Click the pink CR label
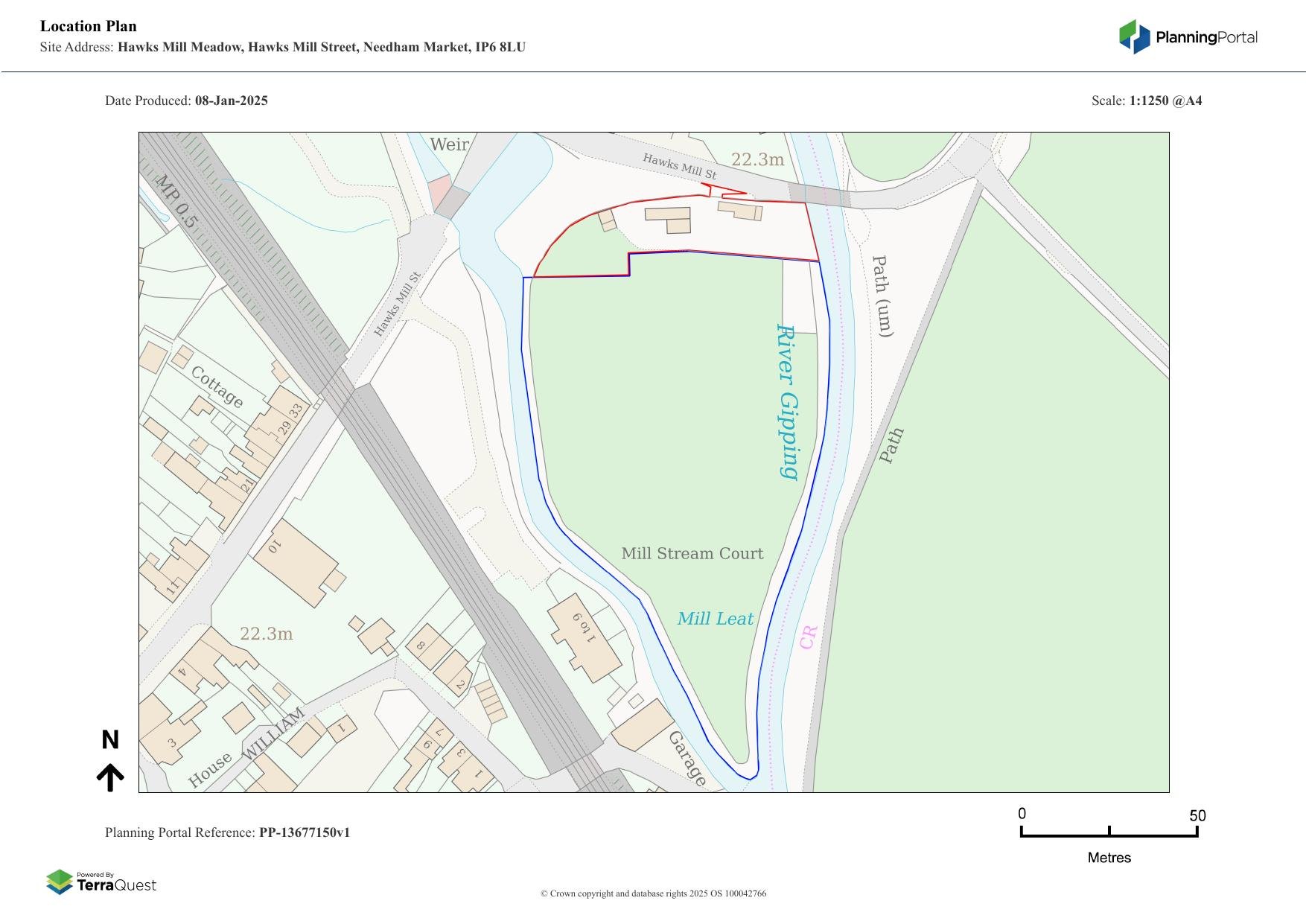 tap(809, 637)
